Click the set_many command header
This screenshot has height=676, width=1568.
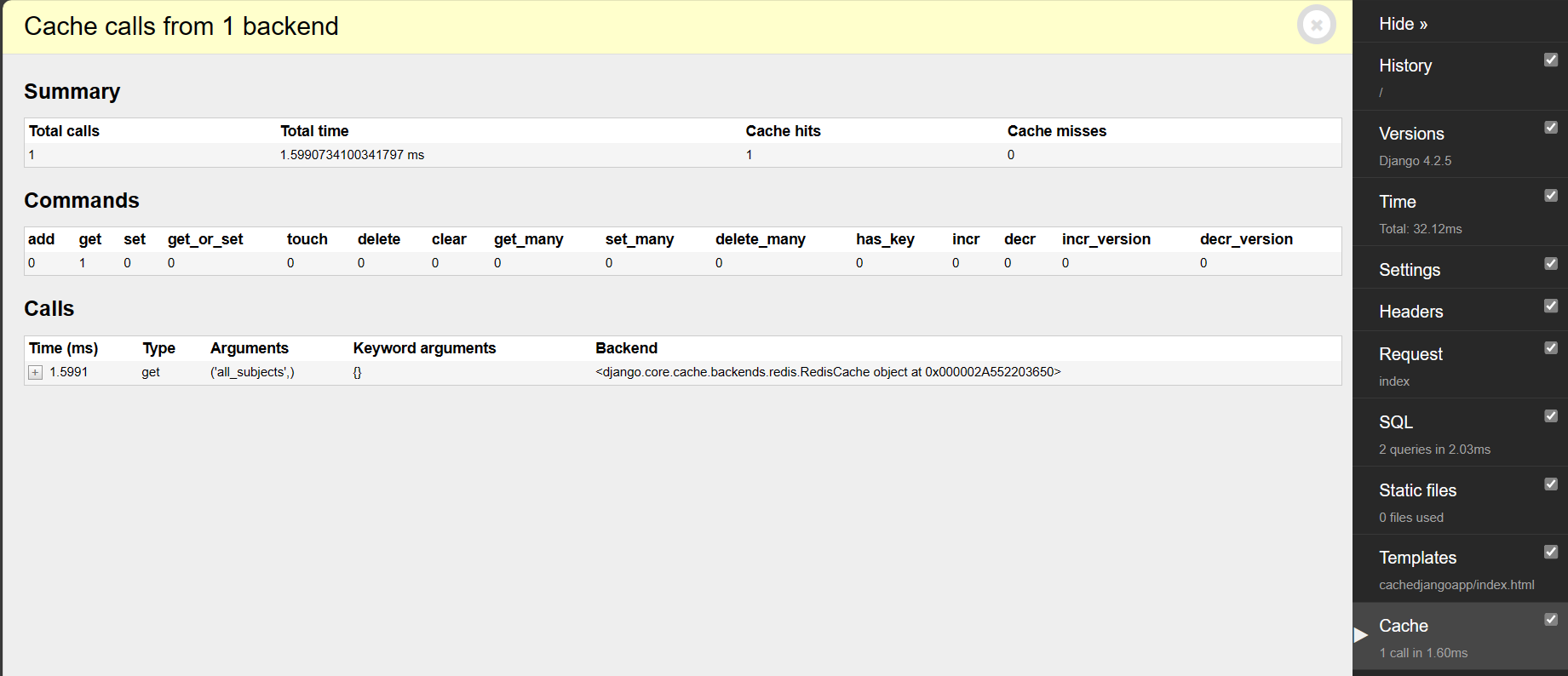point(639,239)
